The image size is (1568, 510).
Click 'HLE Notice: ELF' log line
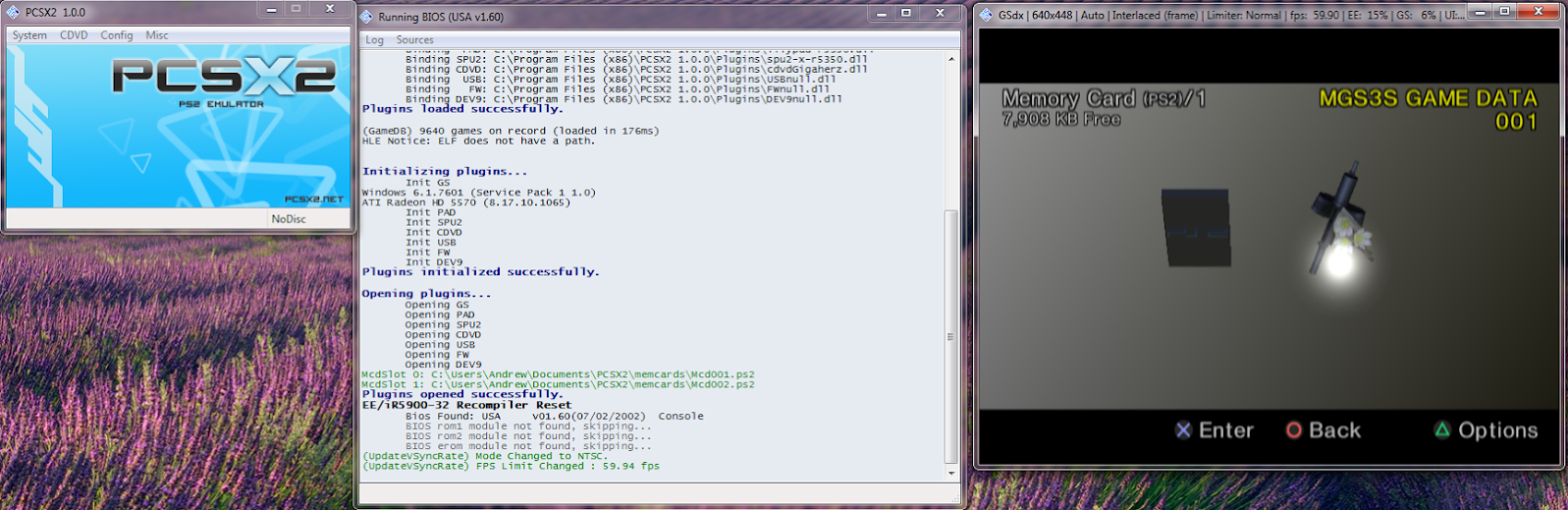[478, 141]
